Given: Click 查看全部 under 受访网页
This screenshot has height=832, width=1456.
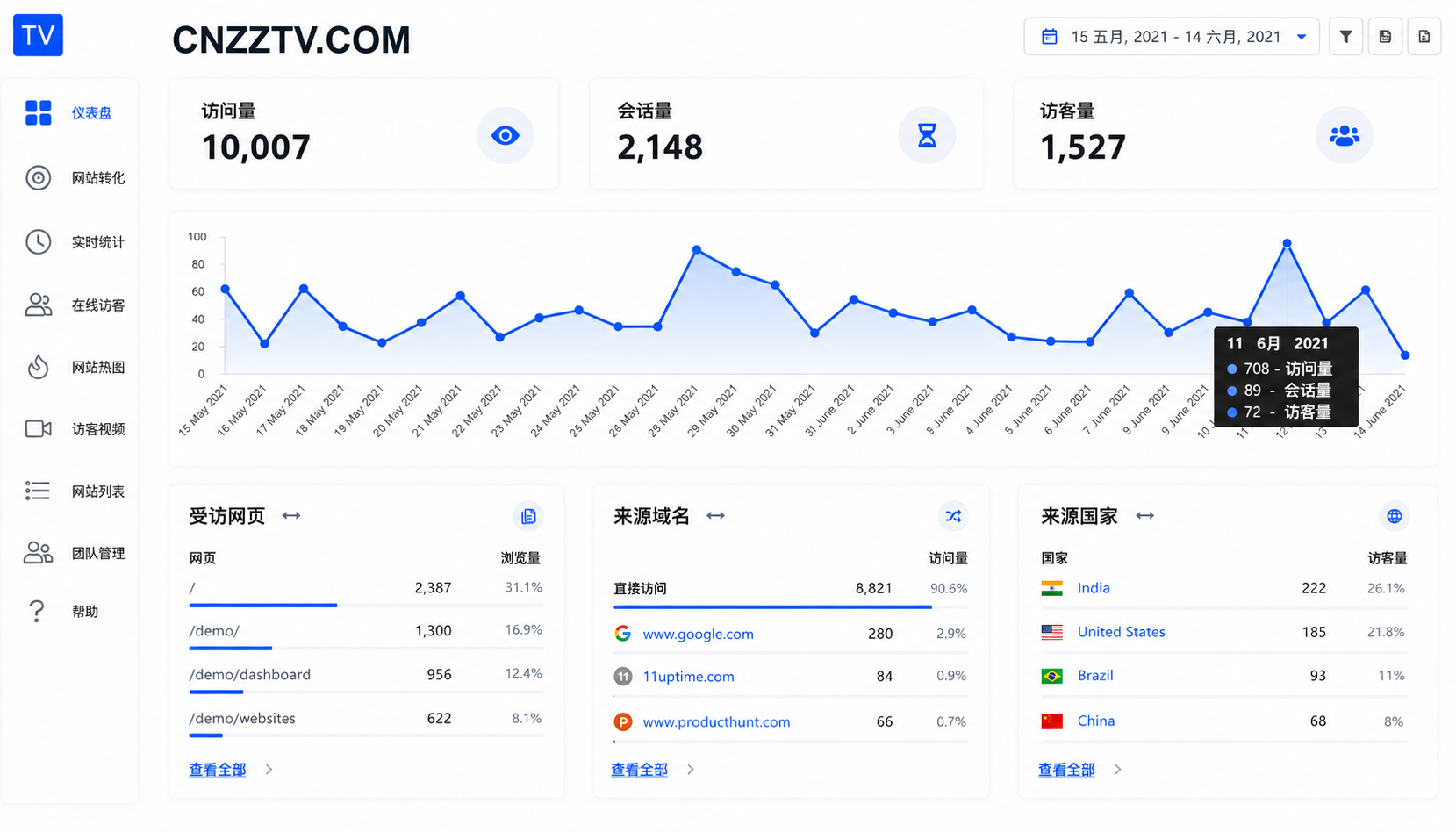Looking at the screenshot, I should 218,770.
